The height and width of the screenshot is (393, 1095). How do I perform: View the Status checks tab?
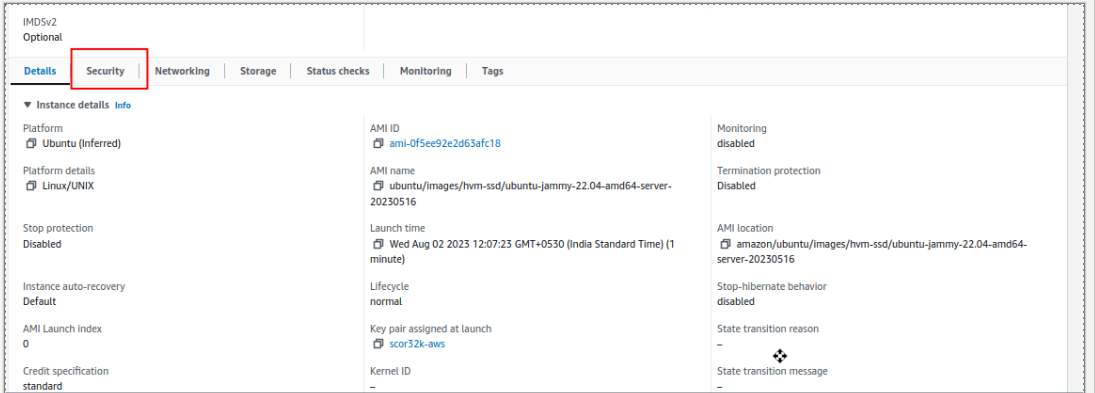click(338, 71)
